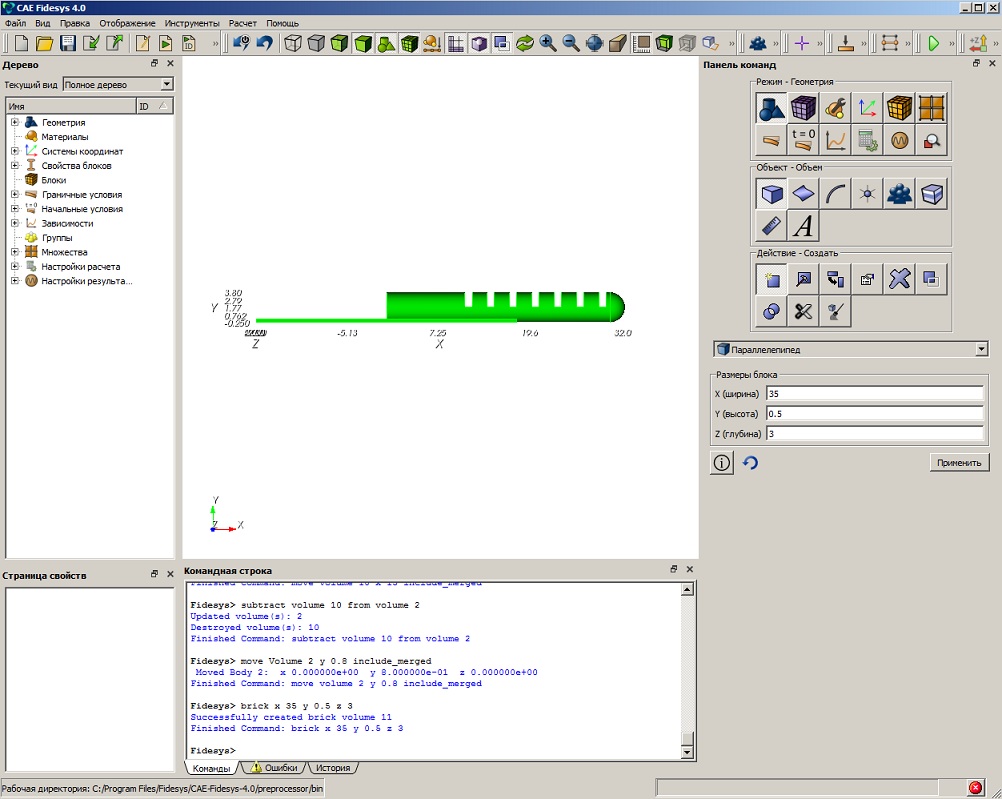This screenshot has width=1002, height=799.
Task: Toggle the Boundary conditions orange beam button
Action: pos(771,140)
